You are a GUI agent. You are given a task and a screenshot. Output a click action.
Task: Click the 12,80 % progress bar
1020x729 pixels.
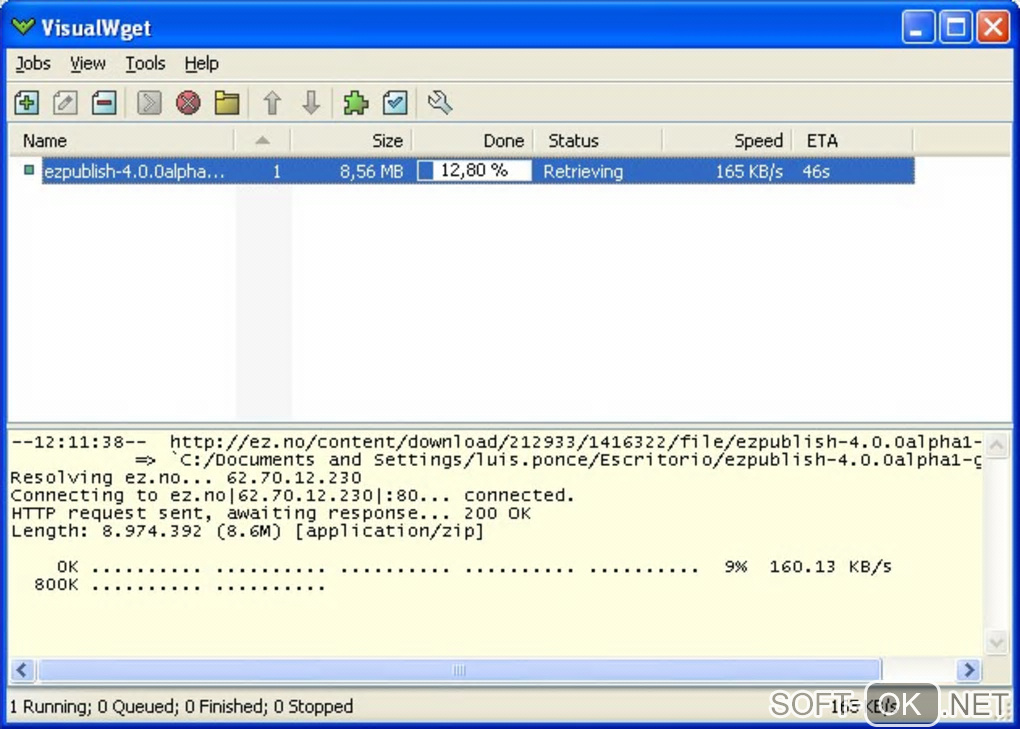[474, 171]
